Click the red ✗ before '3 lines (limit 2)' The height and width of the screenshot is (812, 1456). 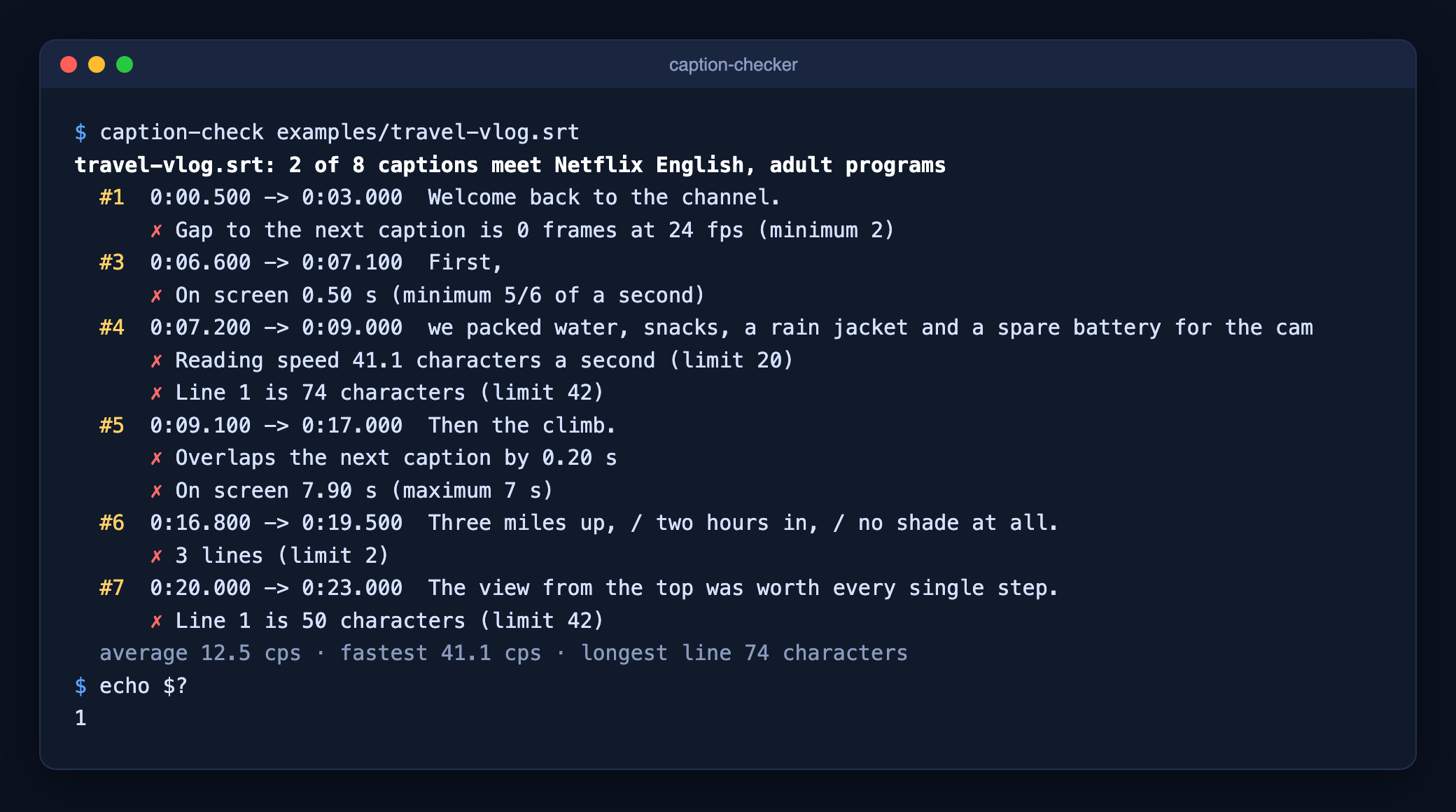coord(157,556)
